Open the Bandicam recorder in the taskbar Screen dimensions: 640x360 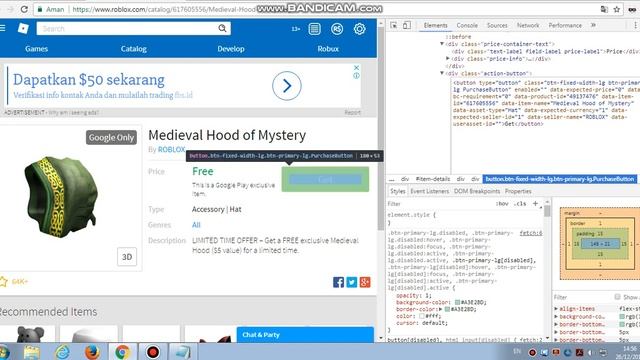pos(153,352)
